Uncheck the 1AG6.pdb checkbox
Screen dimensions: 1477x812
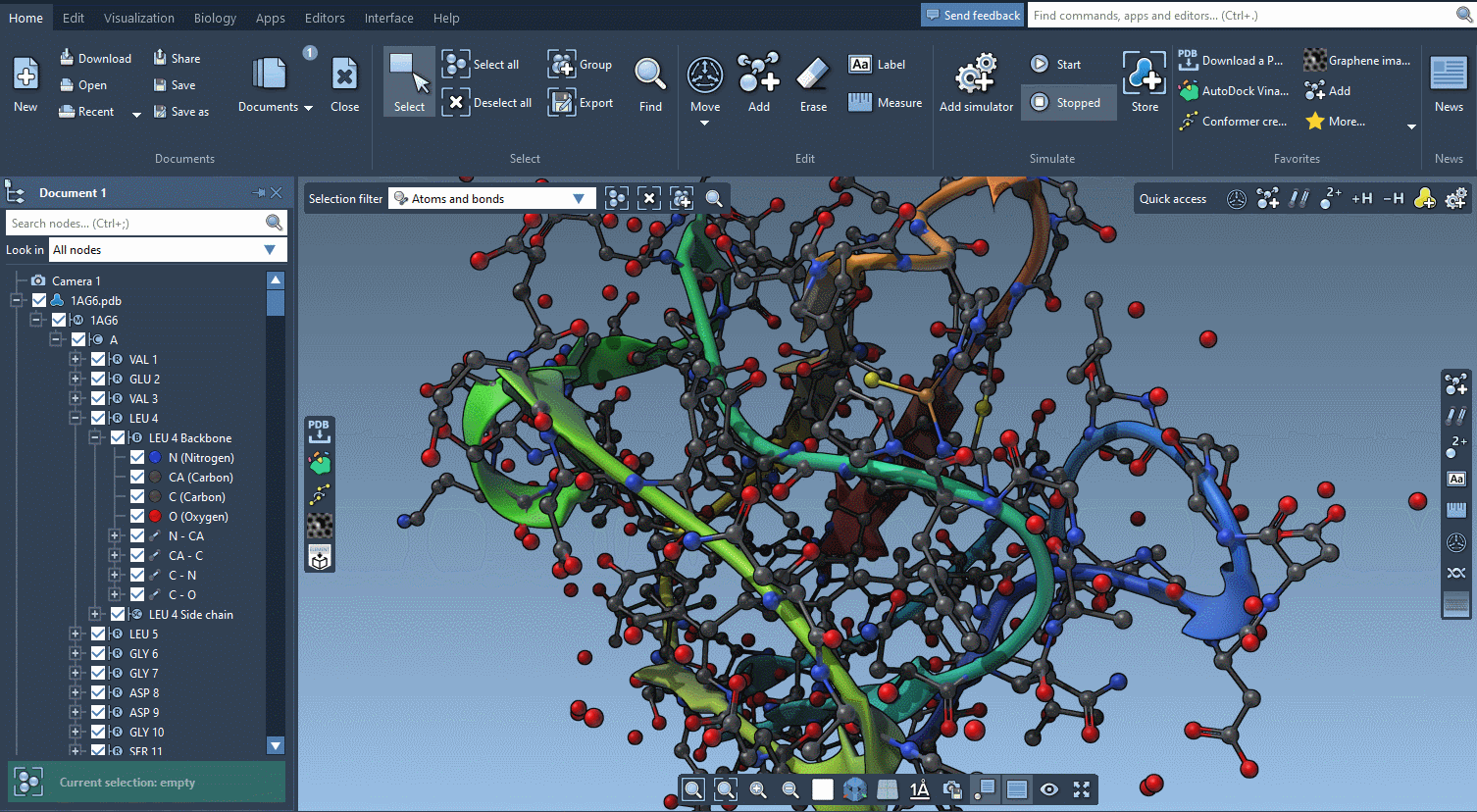pos(39,300)
